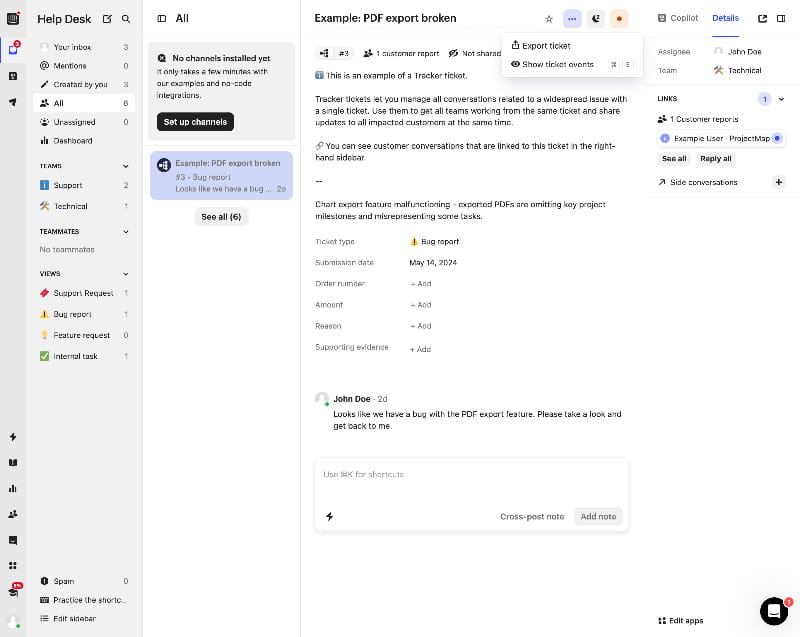Click the compose new message icon
The image size is (800, 637).
(x=107, y=19)
